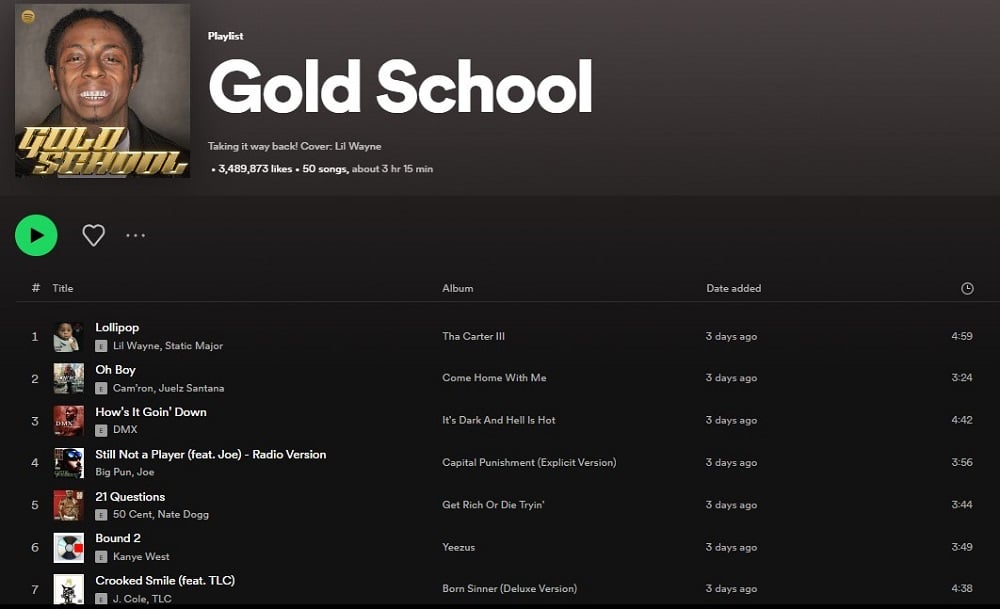Open Lil Wayne artist link under Lollipop
This screenshot has height=609, width=1000.
click(x=136, y=346)
